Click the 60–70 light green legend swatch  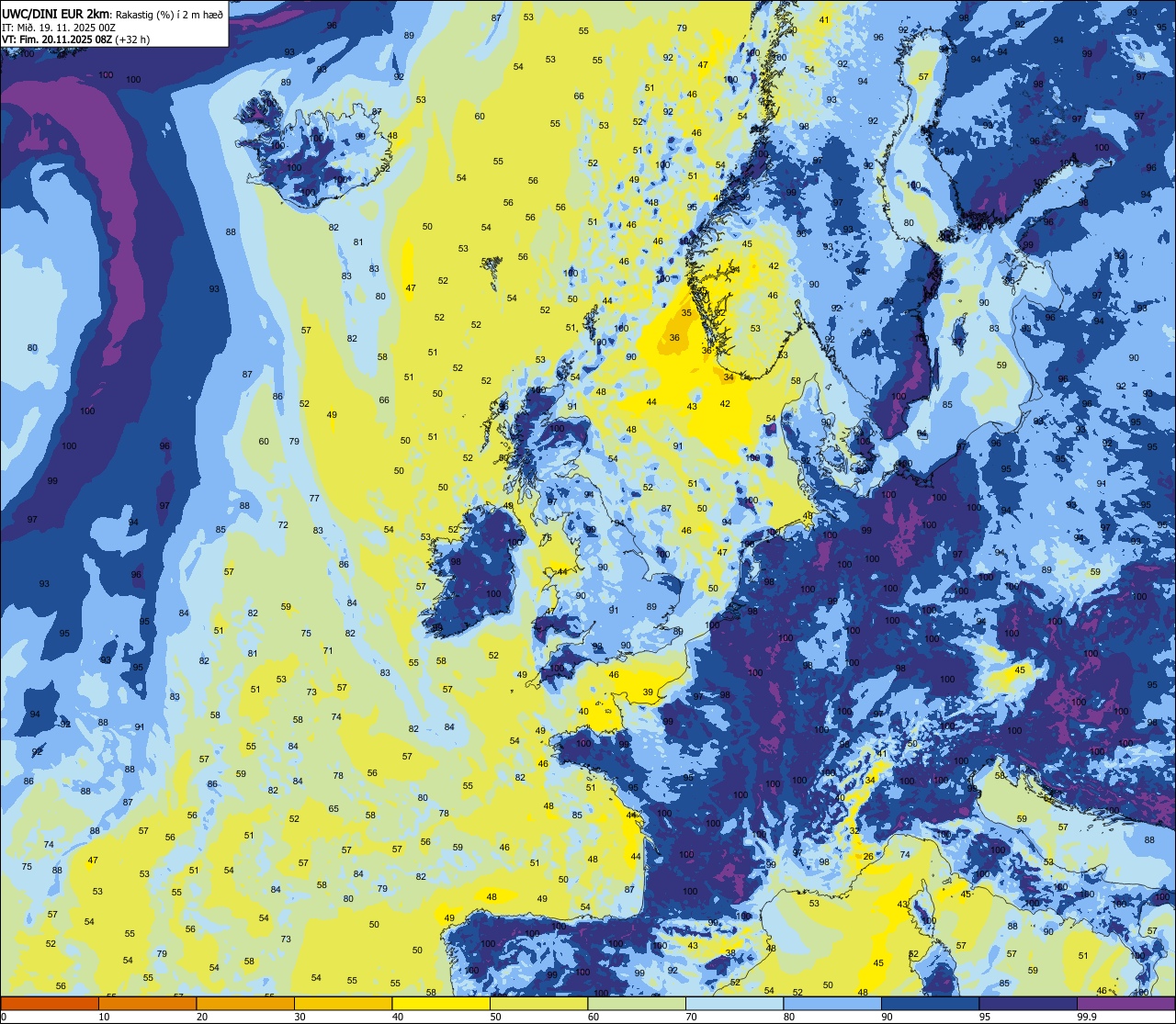pos(637,1003)
